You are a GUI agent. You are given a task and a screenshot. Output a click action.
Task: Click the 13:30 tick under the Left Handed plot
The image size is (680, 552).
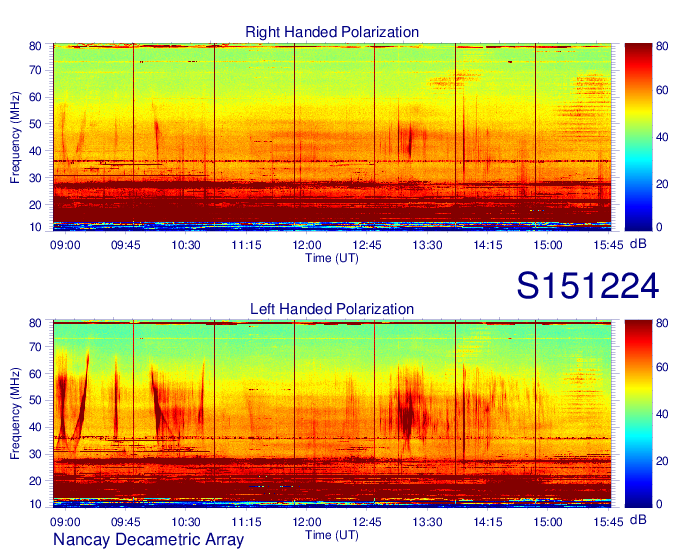(427, 522)
